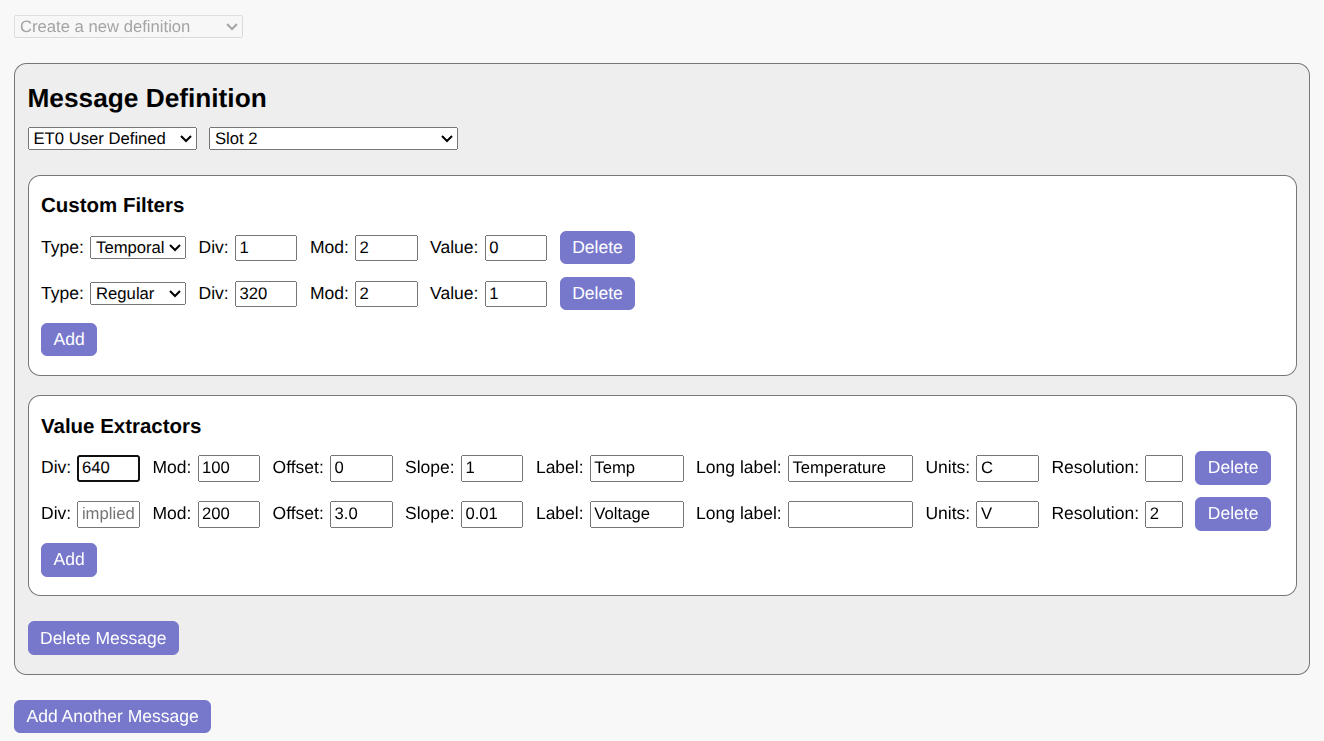Open the Temporal filter type dropdown
Viewport: 1324px width, 741px height.
click(138, 247)
